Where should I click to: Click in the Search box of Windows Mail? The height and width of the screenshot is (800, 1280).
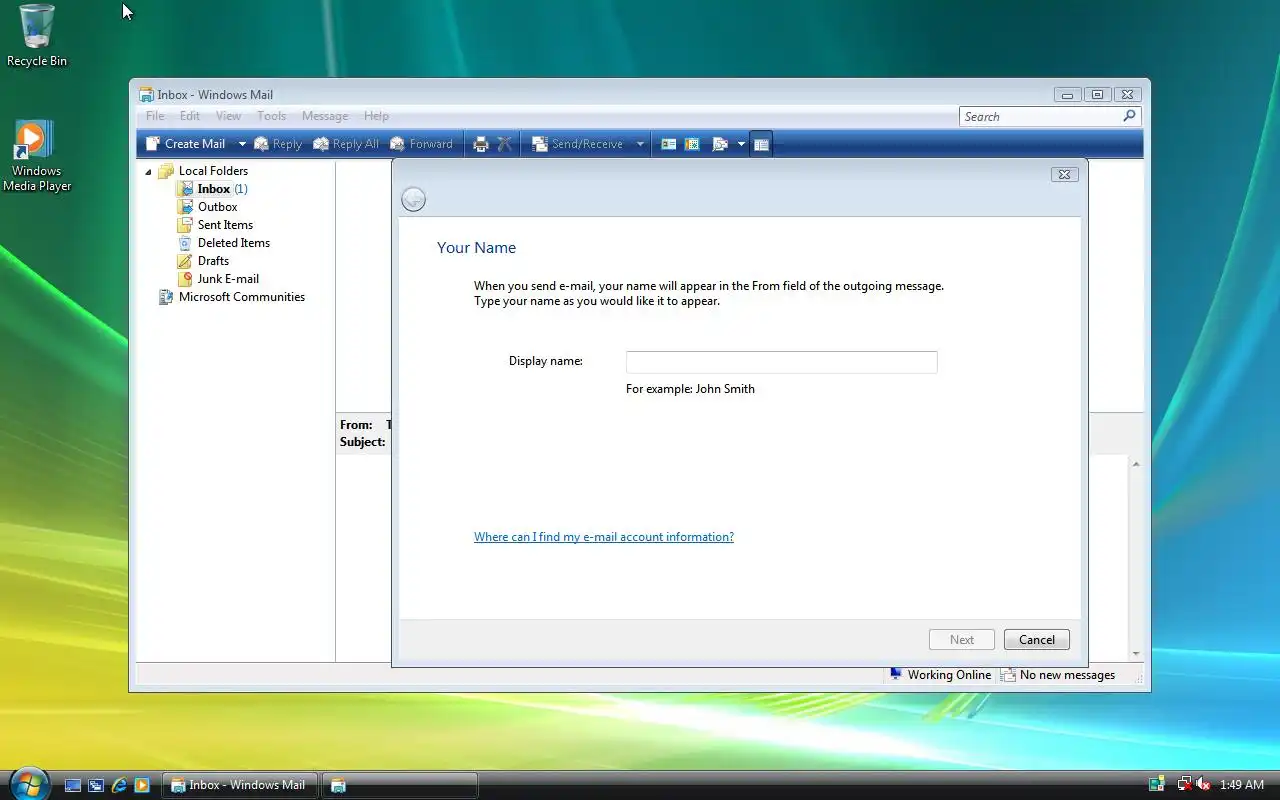tap(1040, 116)
